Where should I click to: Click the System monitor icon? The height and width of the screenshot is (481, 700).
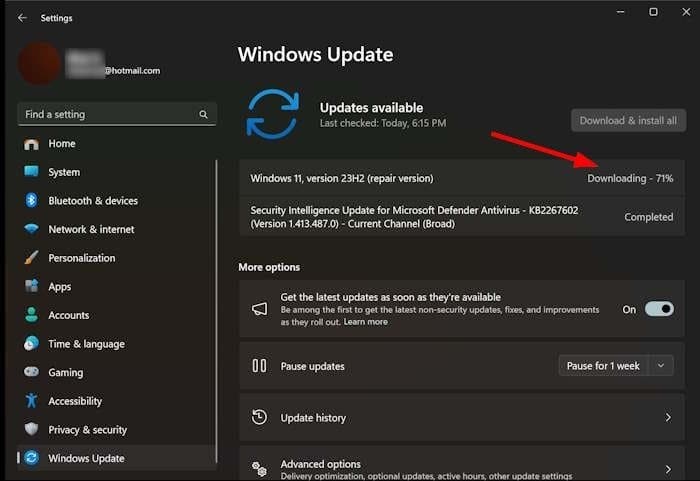point(31,171)
